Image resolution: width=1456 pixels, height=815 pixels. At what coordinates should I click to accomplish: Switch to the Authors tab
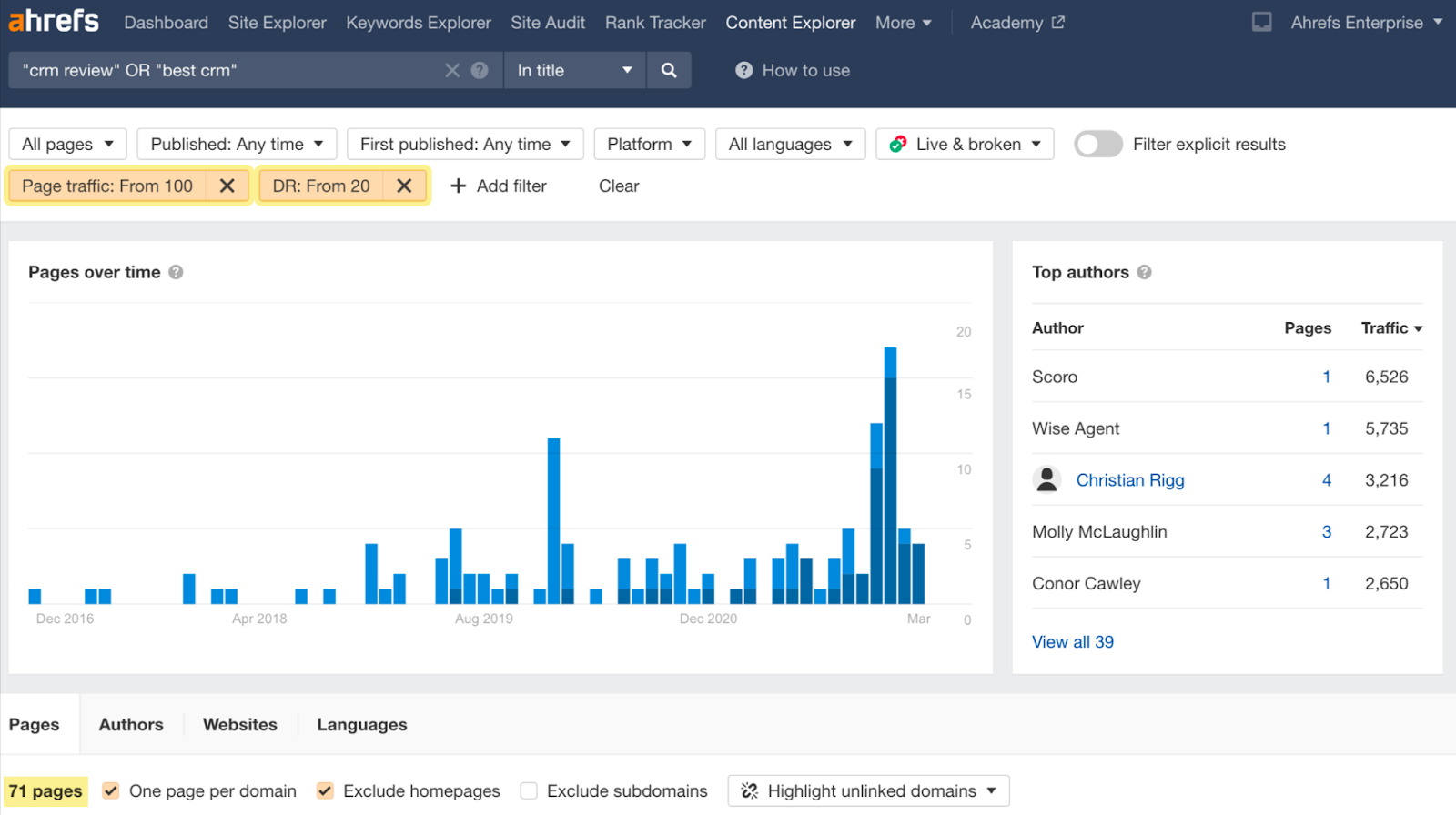131,724
